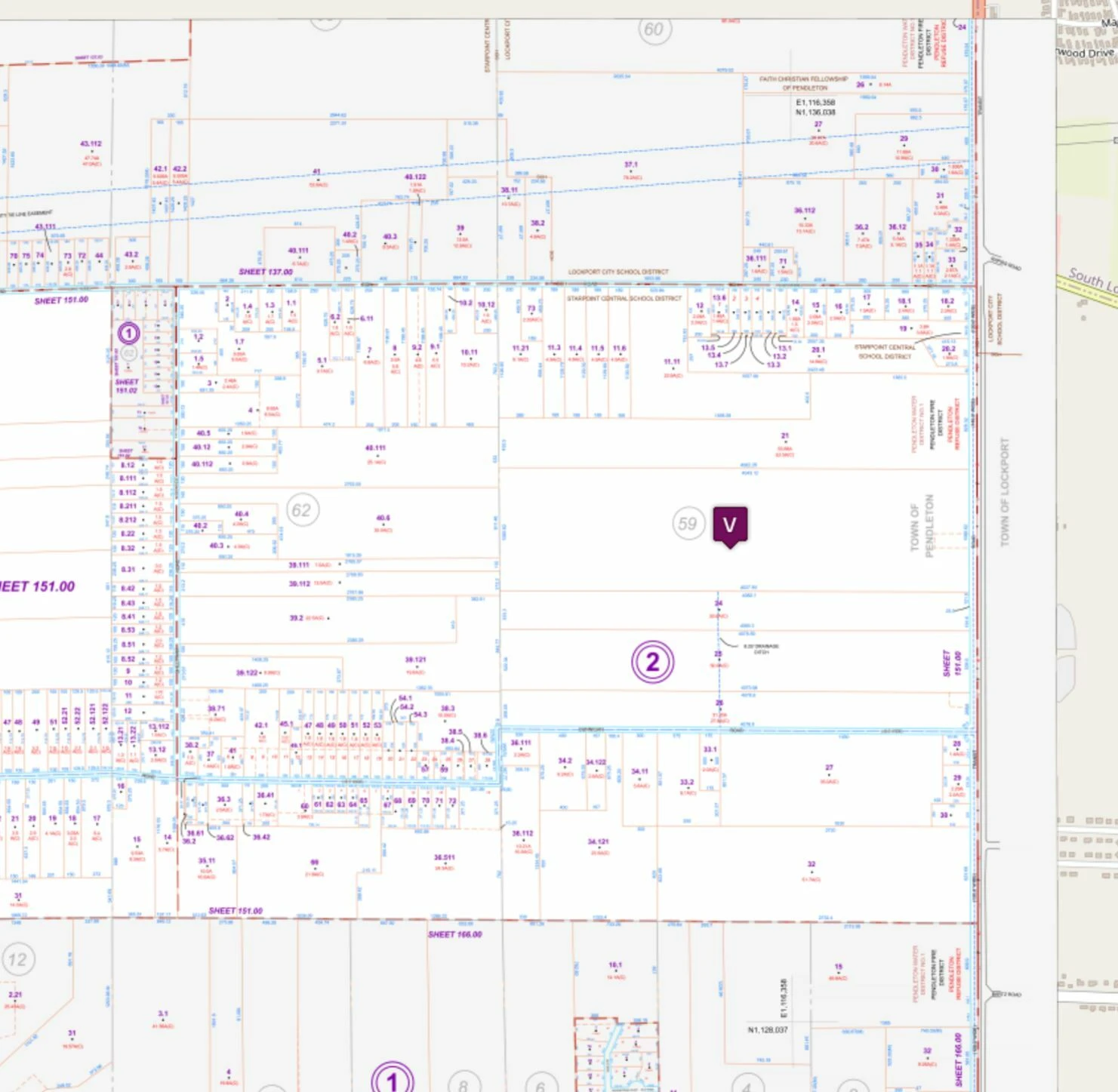This screenshot has width=1118, height=1092.
Task: Select parcel 39.121
Action: [415, 660]
